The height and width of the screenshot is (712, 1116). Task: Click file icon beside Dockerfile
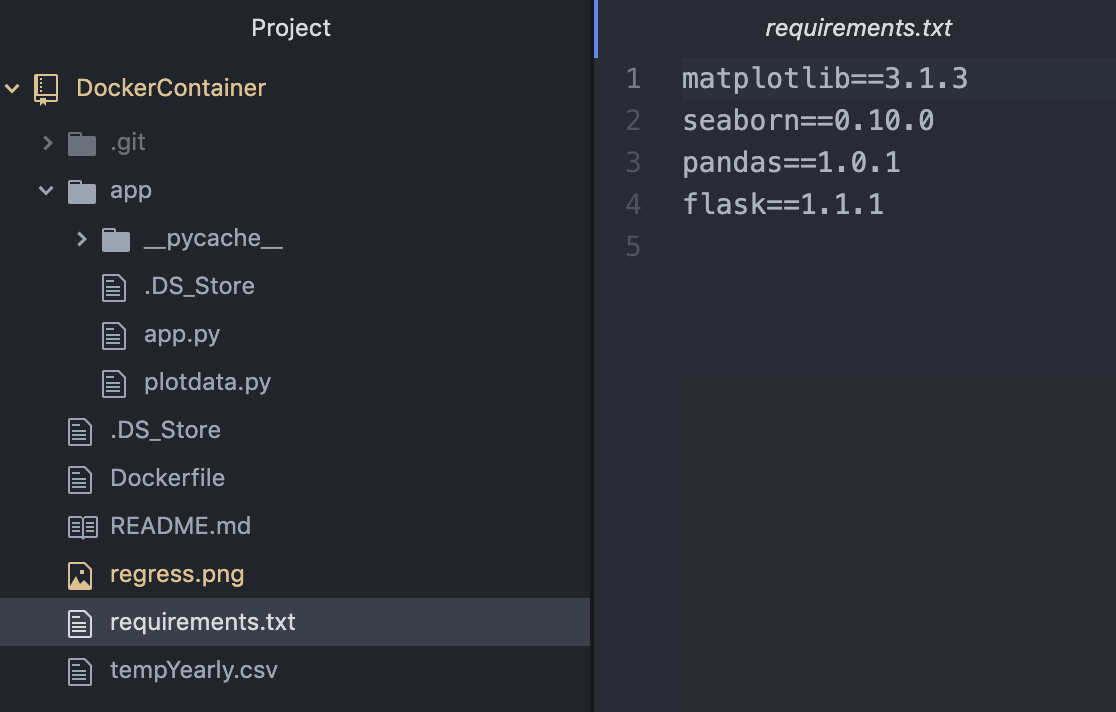(x=80, y=480)
